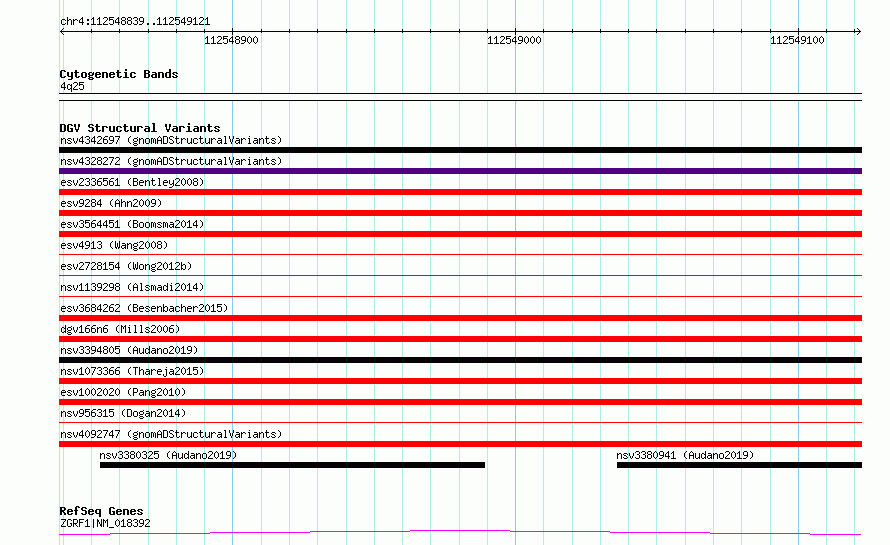Click the ruler's left arrow end

[x=62, y=31]
